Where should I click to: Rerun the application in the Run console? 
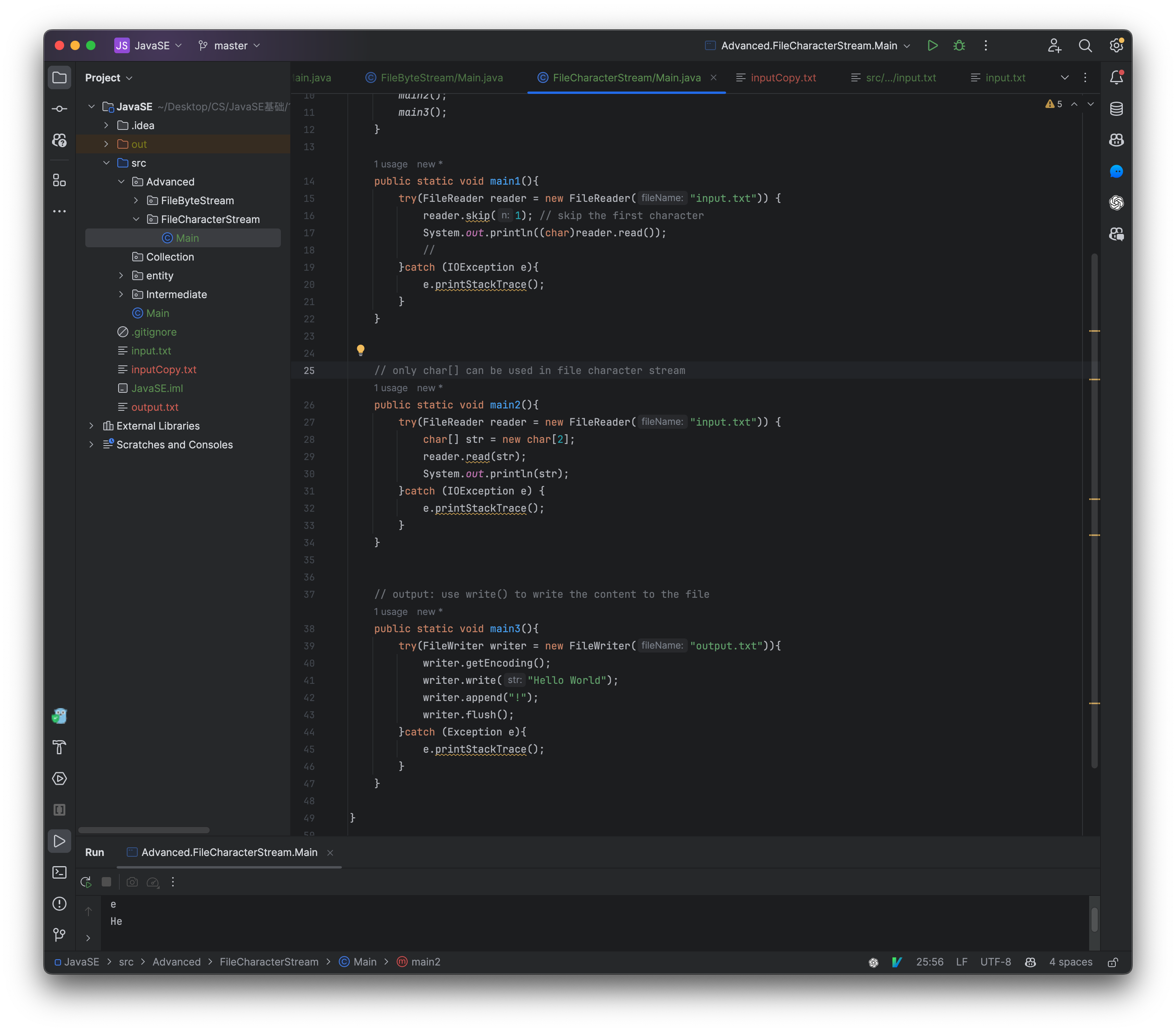click(86, 882)
